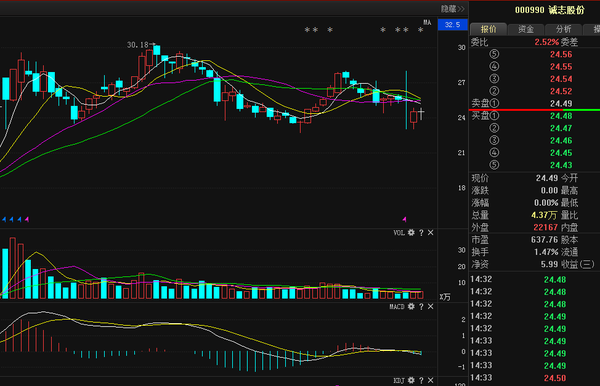Open VOL indicator help question mark
Viewport: 600px width, 386px height.
421,233
